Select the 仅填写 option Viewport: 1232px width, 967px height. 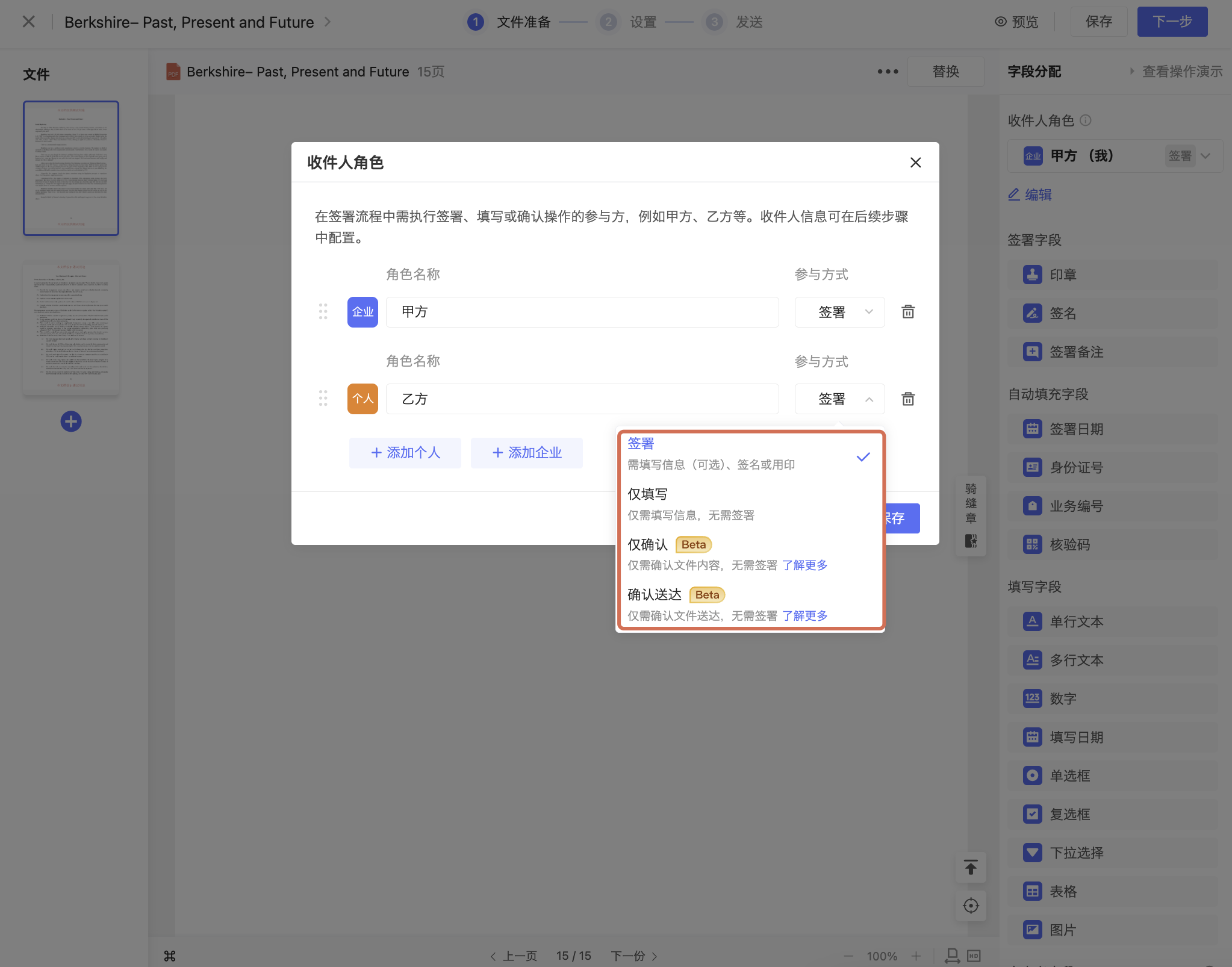point(648,494)
